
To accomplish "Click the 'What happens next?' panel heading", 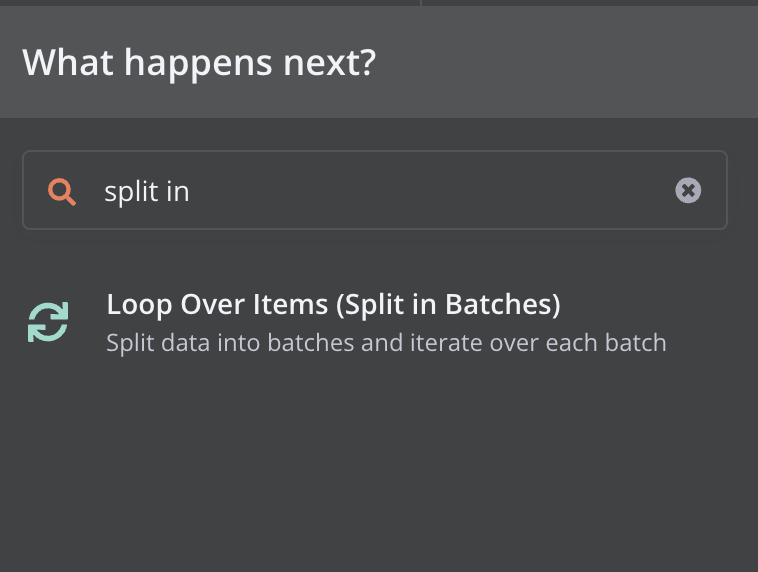I will point(199,63).
